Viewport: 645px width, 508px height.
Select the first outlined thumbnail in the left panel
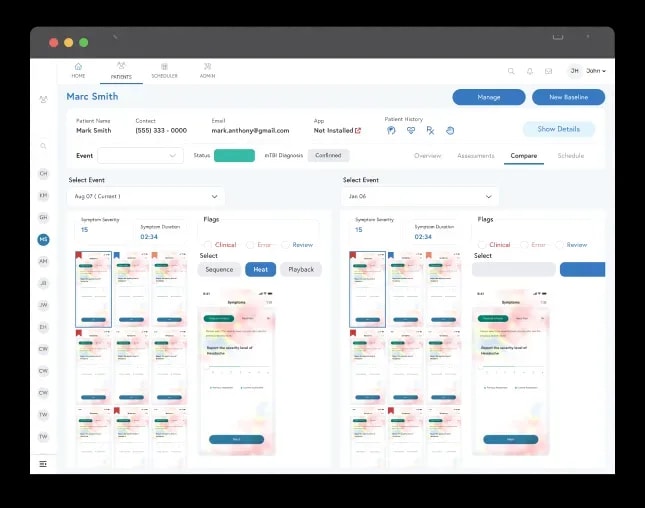tap(93, 289)
